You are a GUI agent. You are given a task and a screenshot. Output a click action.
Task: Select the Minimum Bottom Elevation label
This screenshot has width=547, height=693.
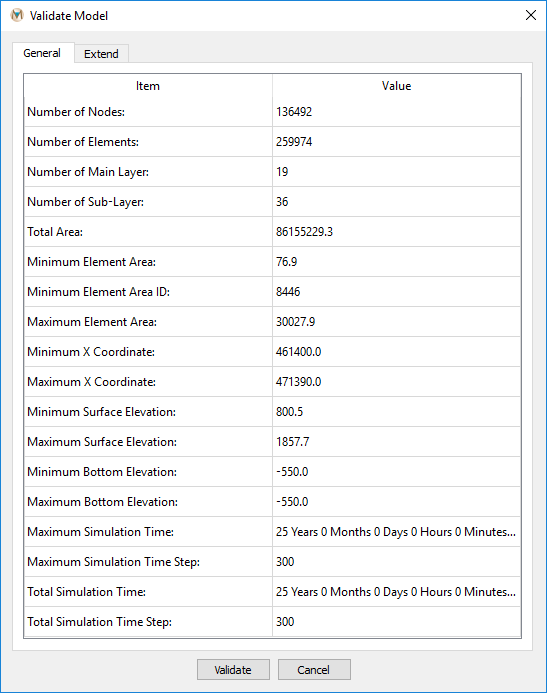pyautogui.click(x=102, y=472)
